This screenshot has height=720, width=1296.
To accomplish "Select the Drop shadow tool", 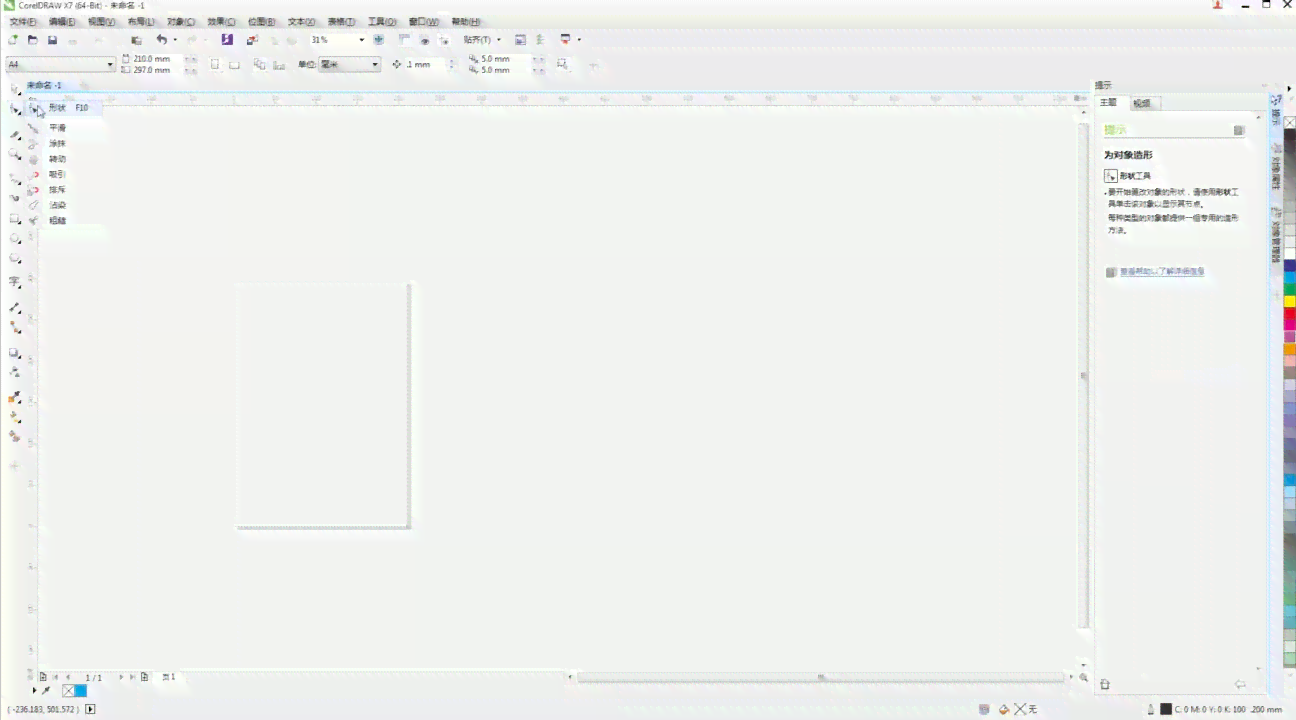I will pyautogui.click(x=15, y=353).
